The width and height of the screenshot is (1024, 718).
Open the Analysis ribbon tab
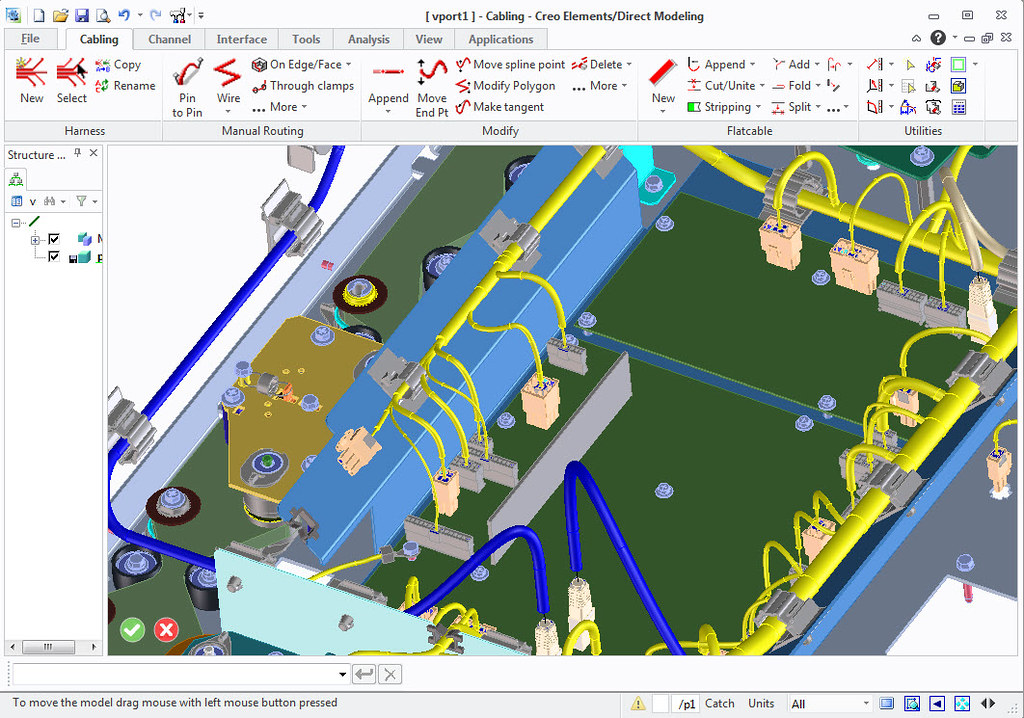pos(368,39)
